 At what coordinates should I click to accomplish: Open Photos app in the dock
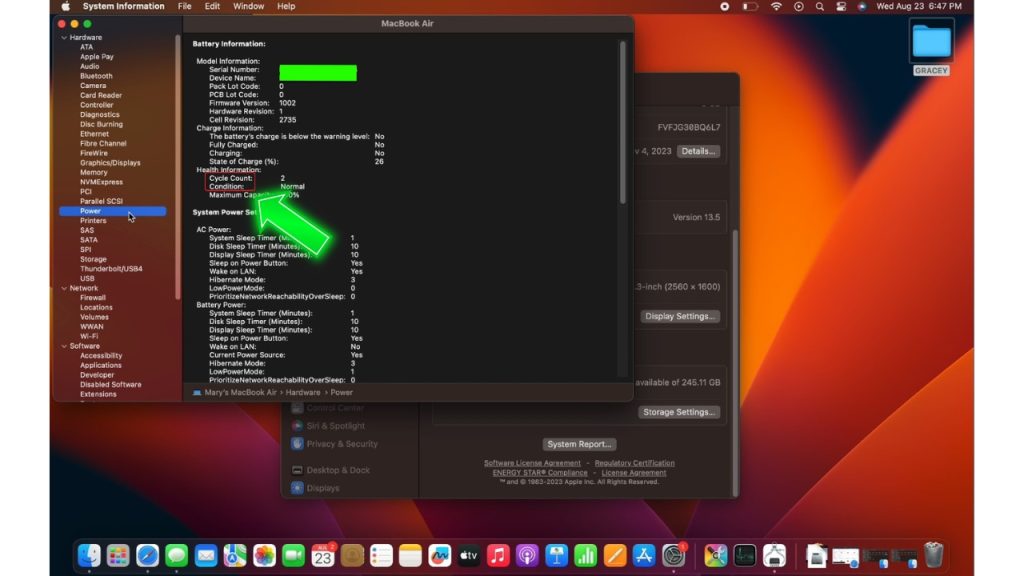pyautogui.click(x=264, y=556)
